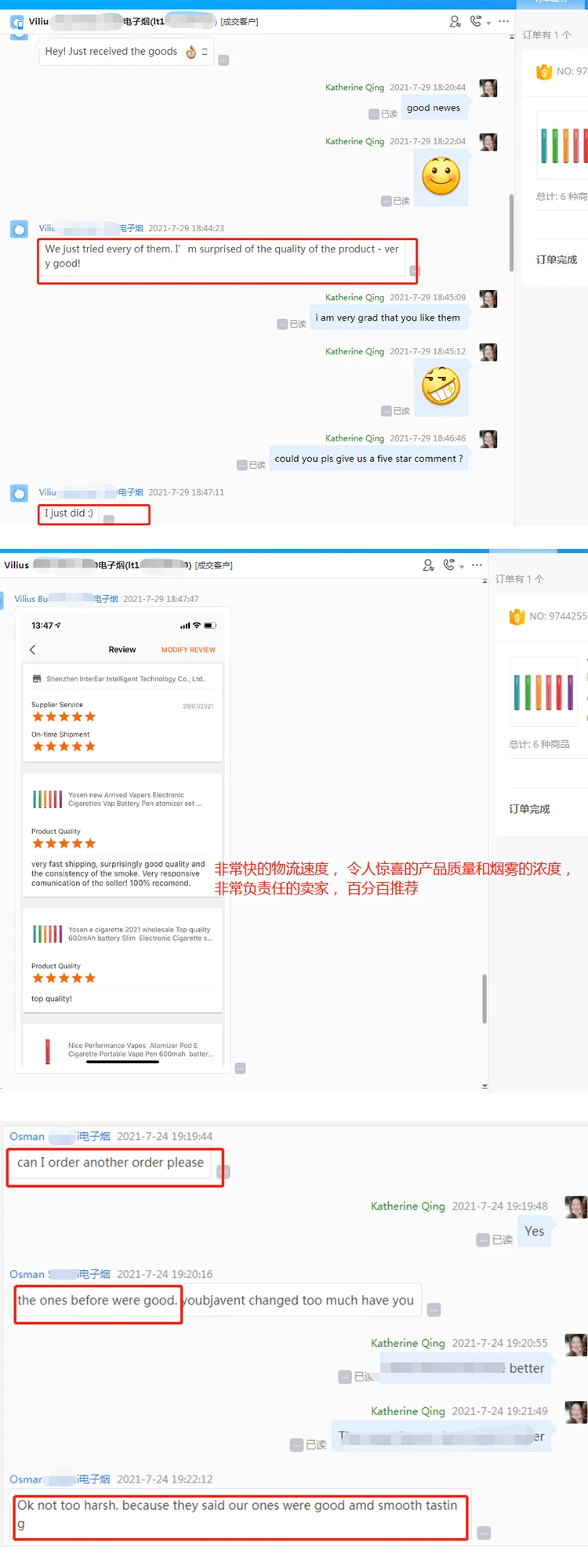The width and height of the screenshot is (588, 1568).
Task: Click the Supplier Service five-star rating
Action: (x=64, y=717)
